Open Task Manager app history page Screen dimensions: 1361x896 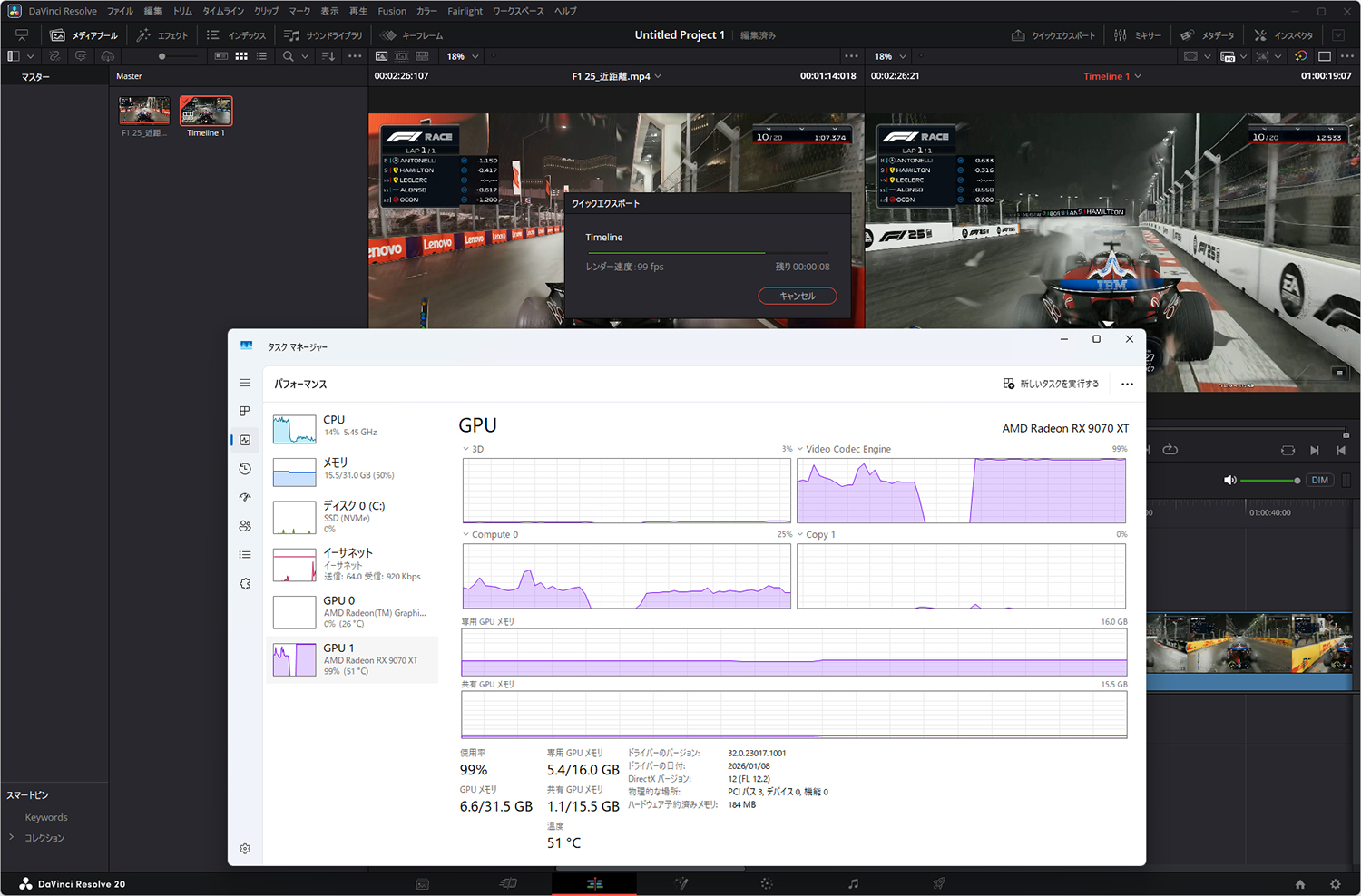(x=245, y=469)
